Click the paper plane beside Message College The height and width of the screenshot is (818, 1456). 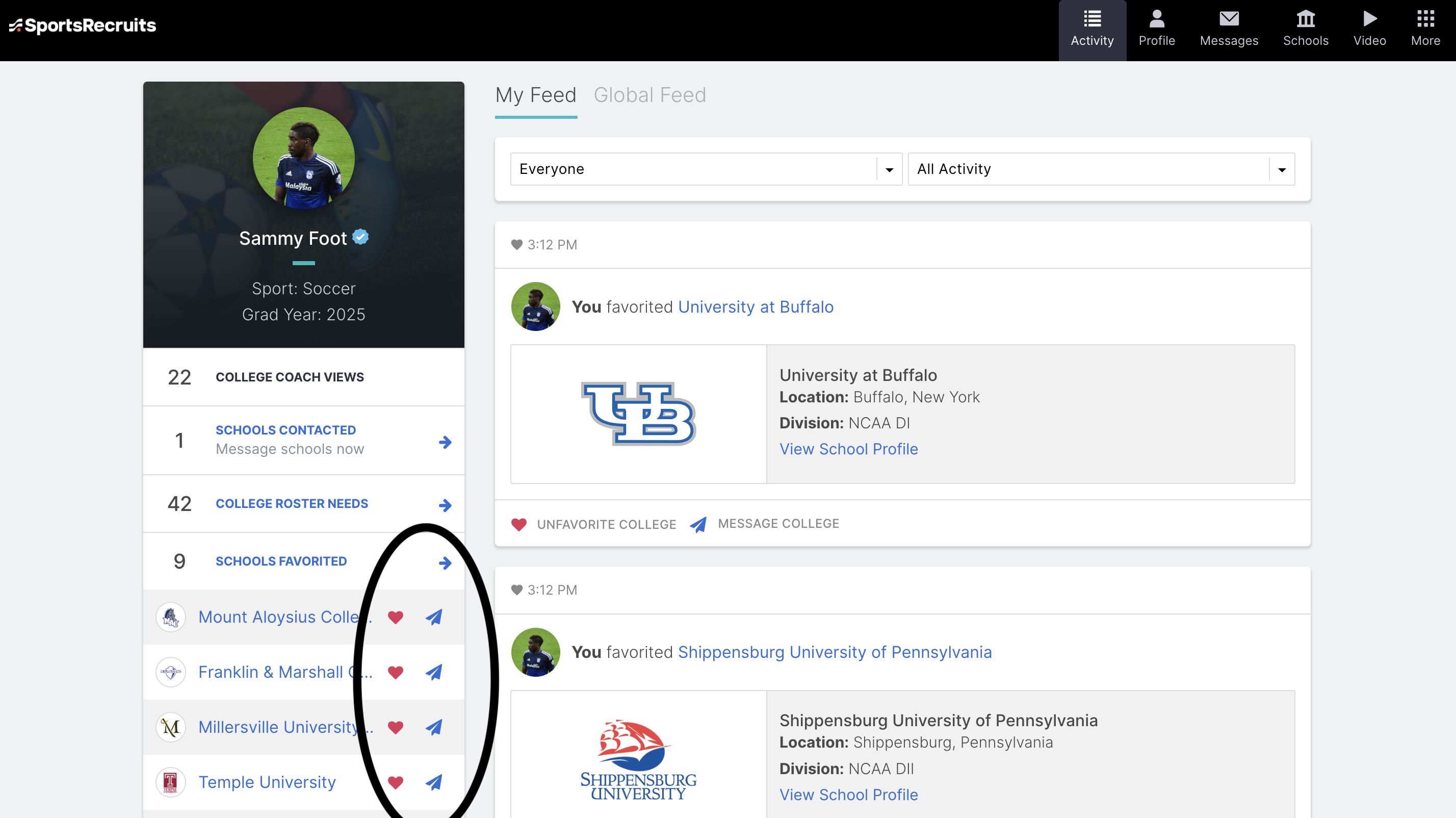click(x=698, y=524)
